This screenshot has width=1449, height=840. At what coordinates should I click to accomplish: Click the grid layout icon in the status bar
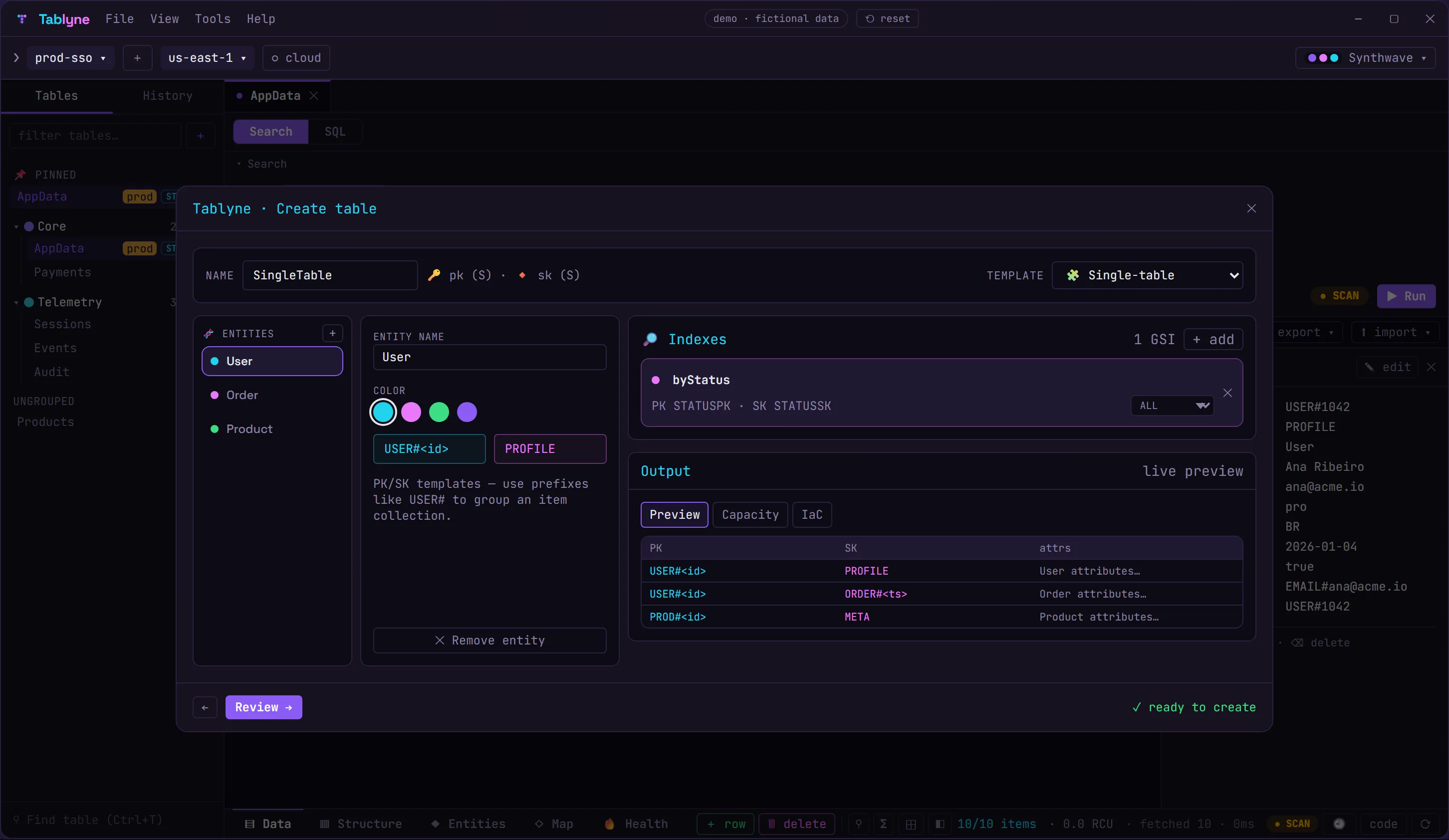[911, 824]
